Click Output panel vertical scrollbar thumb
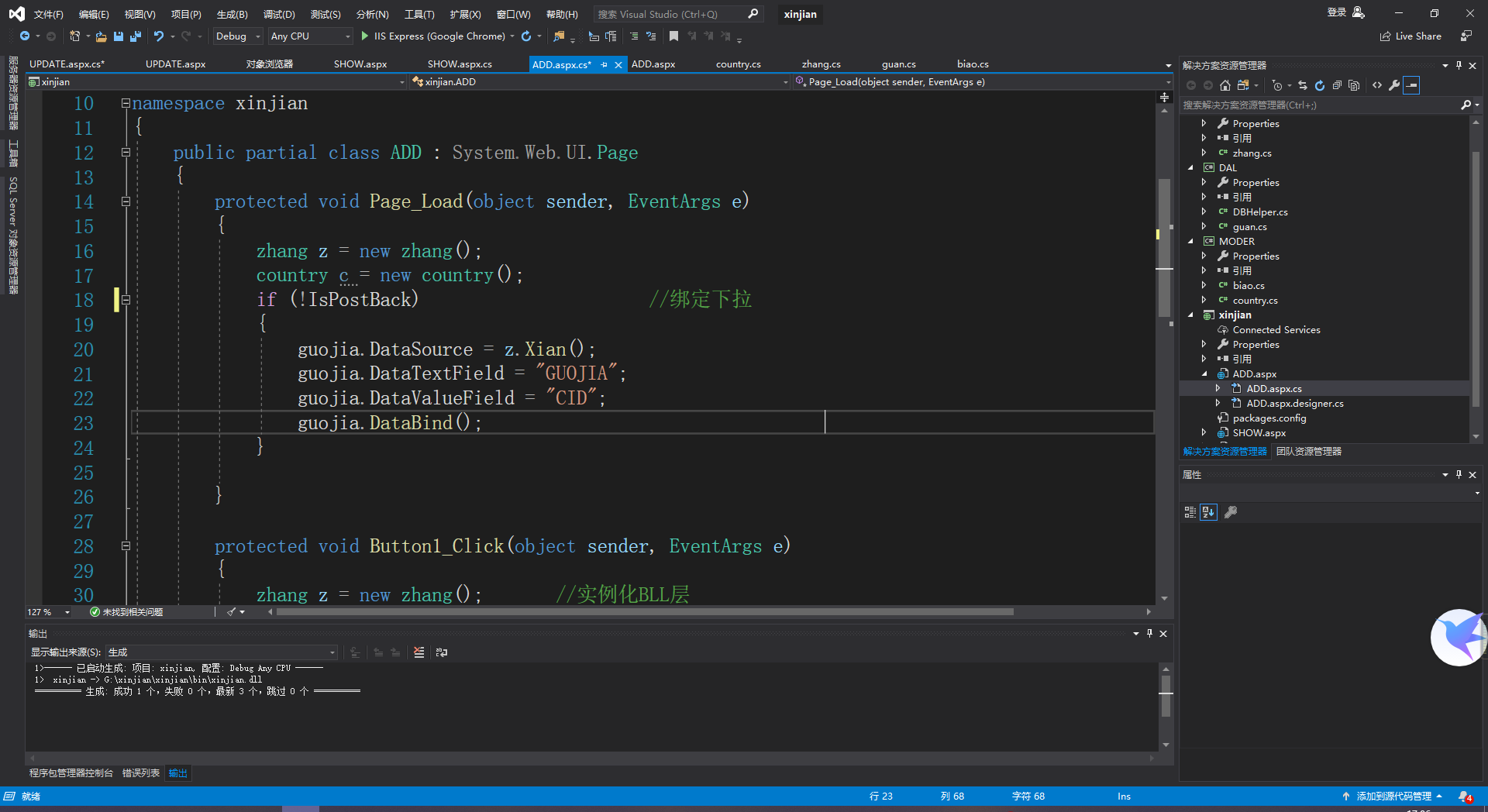Viewport: 1488px width, 812px height. tap(1166, 696)
